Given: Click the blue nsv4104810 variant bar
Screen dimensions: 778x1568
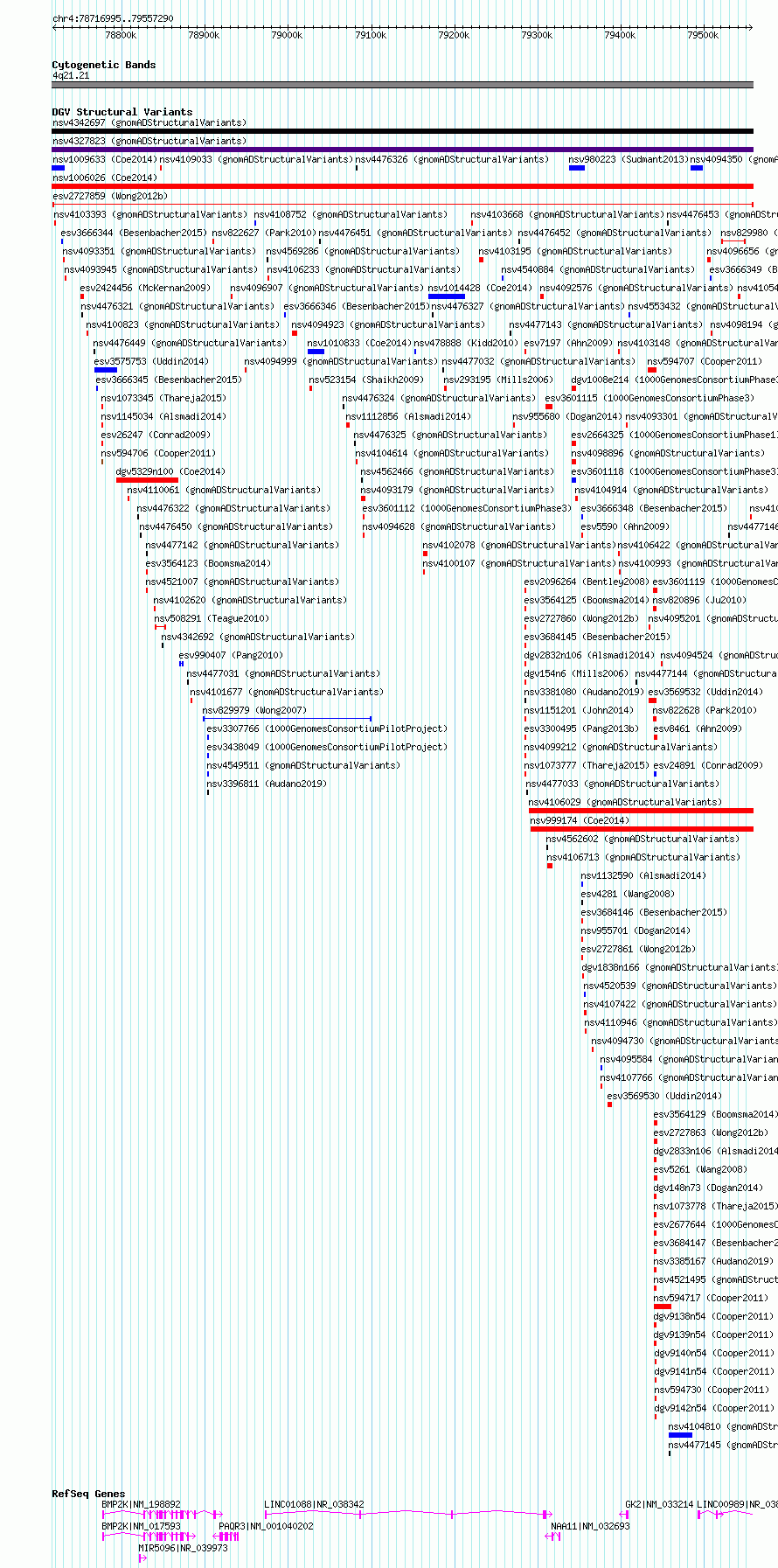Looking at the screenshot, I should pyautogui.click(x=680, y=1435).
